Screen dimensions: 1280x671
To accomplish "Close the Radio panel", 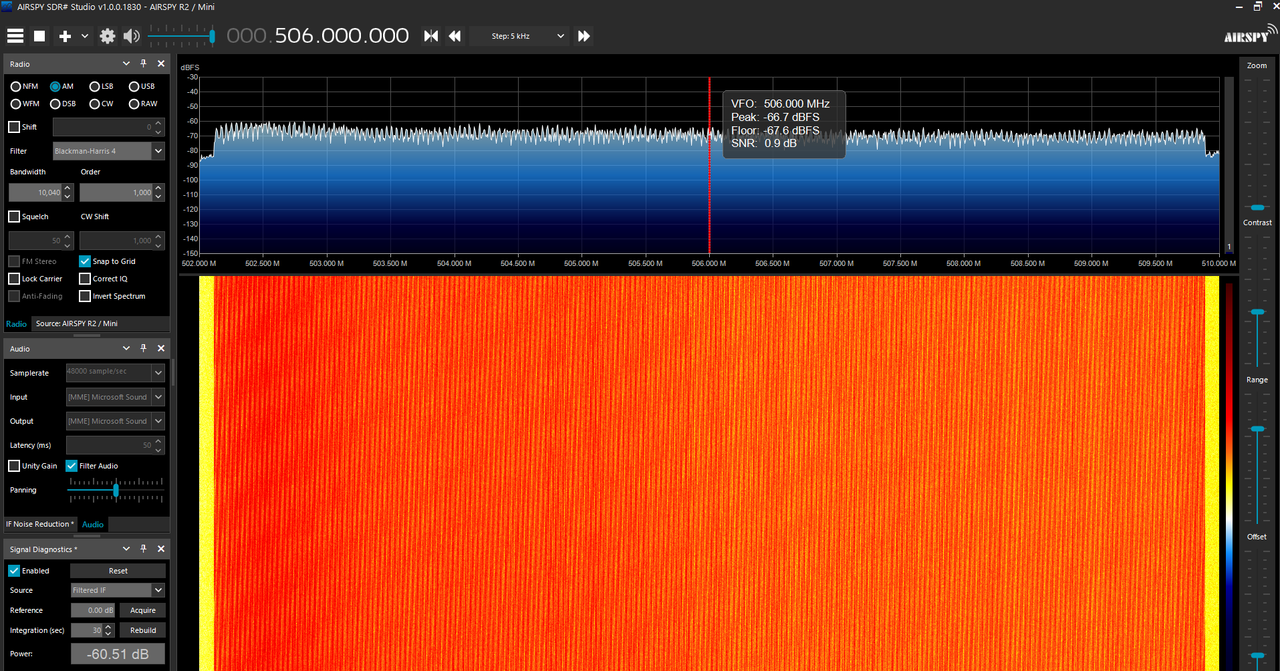I will click(160, 64).
